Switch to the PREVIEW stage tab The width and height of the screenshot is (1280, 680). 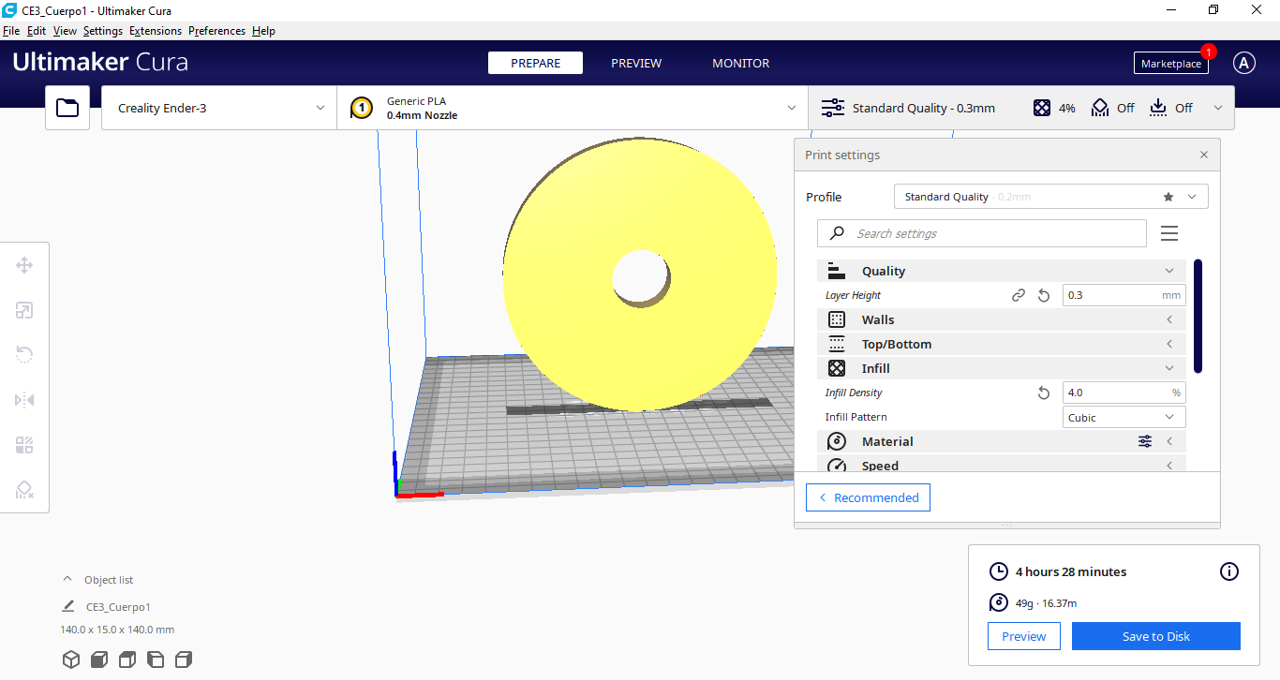pos(636,63)
